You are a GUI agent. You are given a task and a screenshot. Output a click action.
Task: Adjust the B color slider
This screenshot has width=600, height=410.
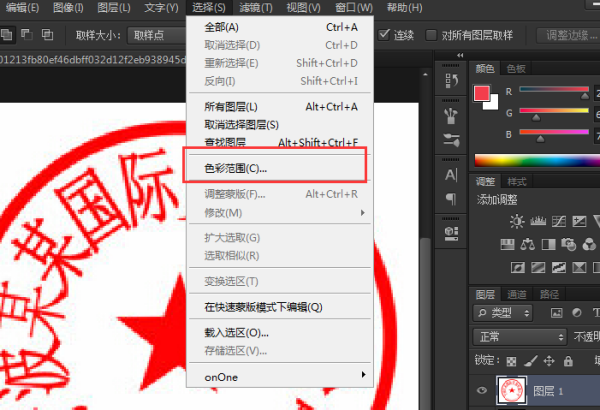554,134
